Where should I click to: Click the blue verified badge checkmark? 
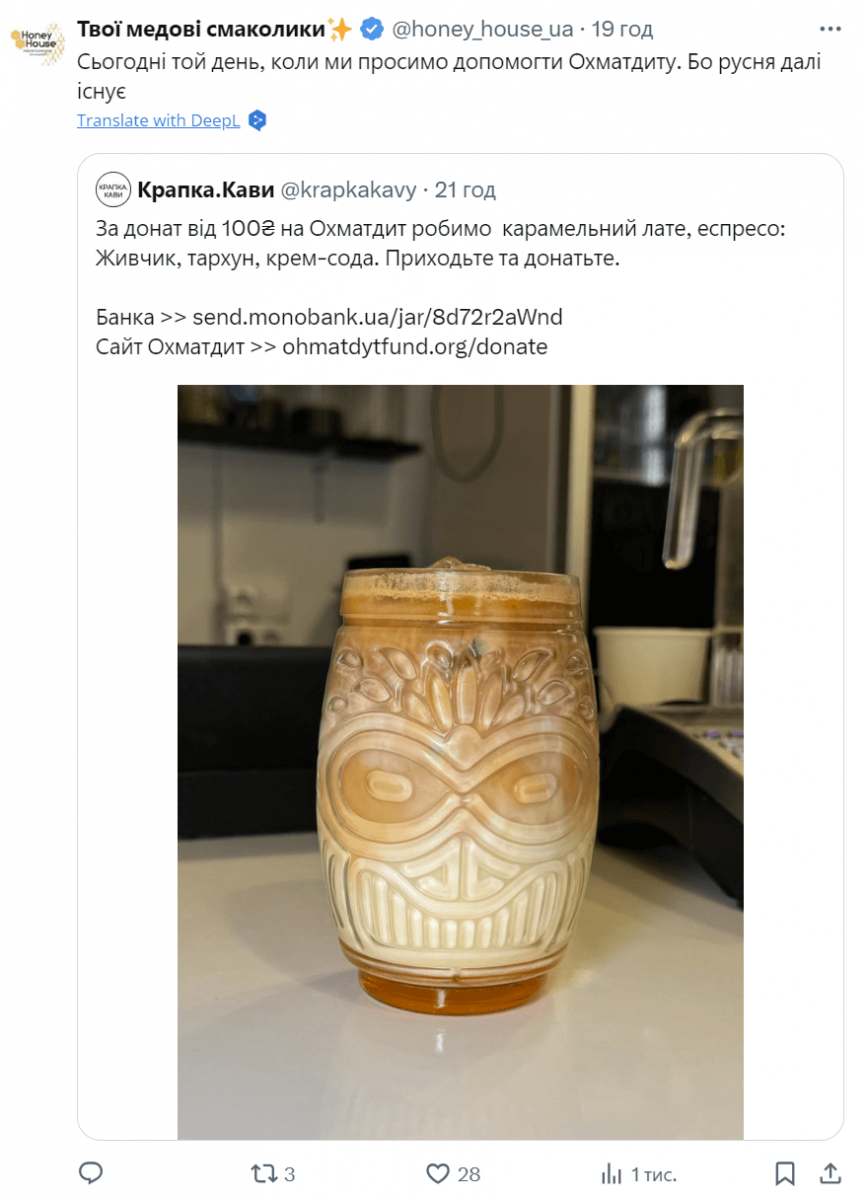371,30
